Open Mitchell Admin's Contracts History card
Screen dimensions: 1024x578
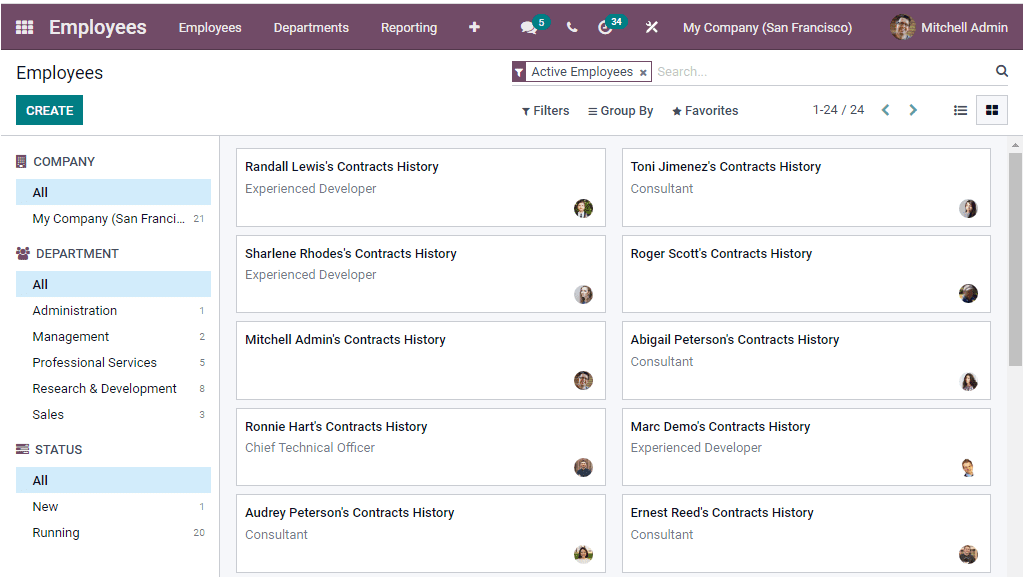(345, 340)
